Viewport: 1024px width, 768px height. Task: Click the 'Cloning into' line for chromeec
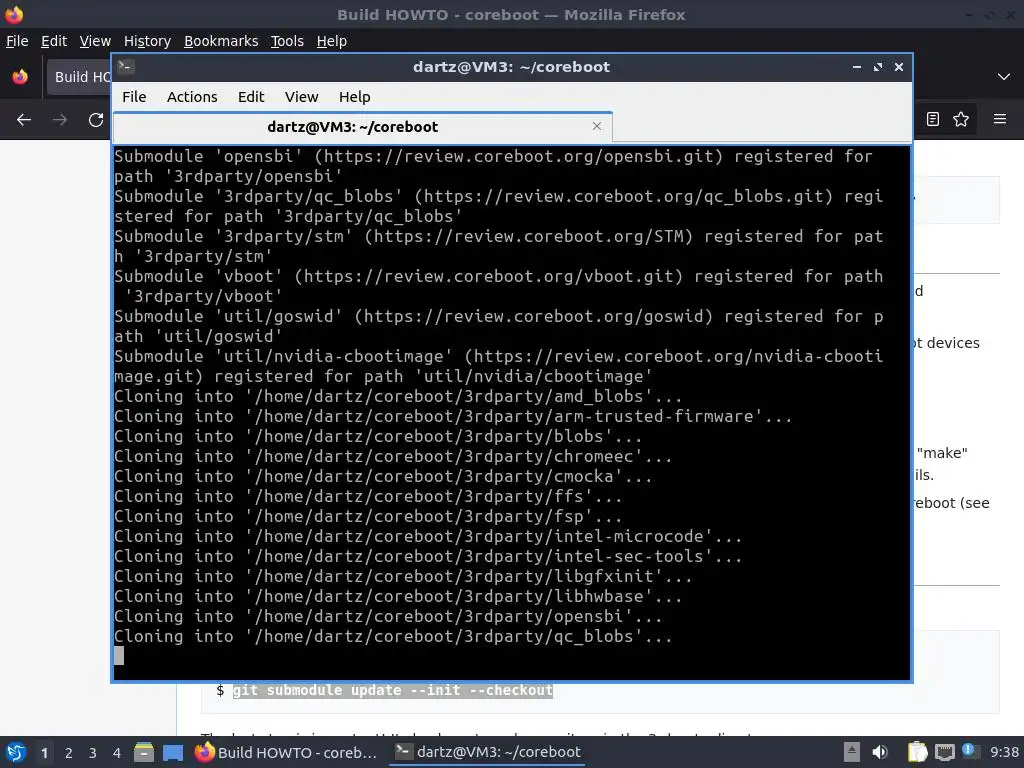point(393,456)
